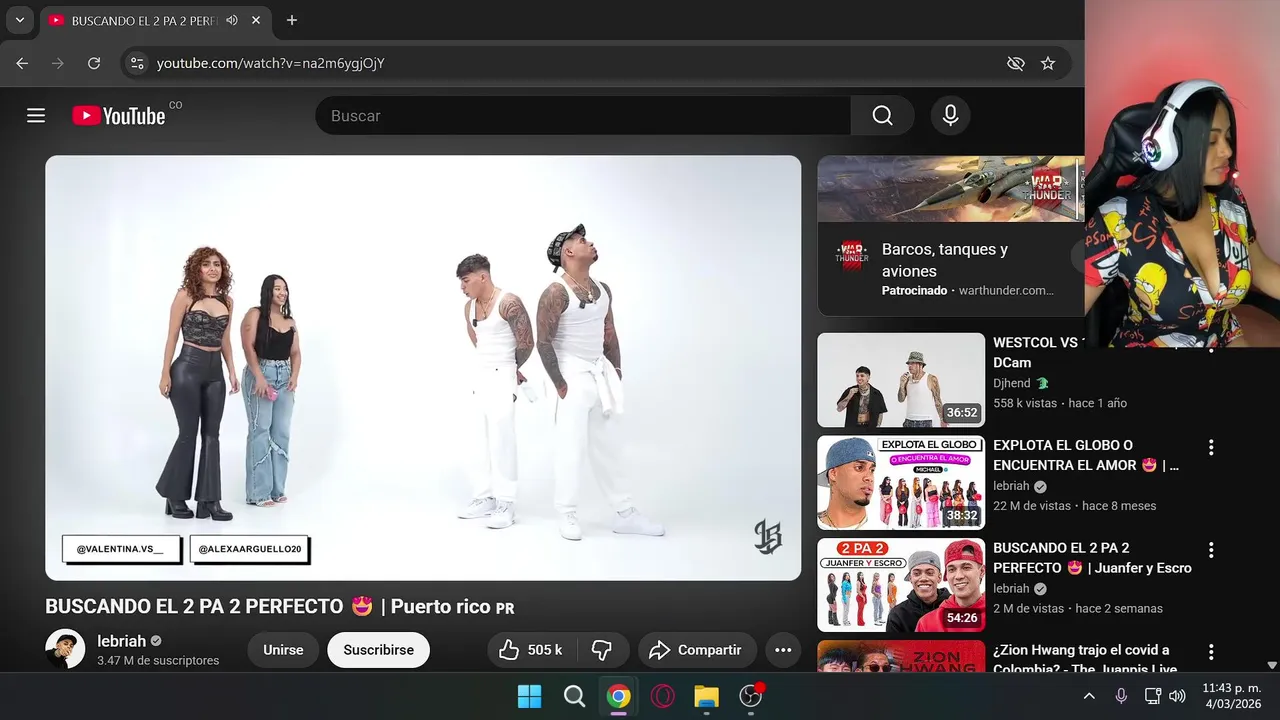Screen dimensions: 1280x720
Task: Select the BUSCANDO EL 2 PA 2 PERF tab
Action: tap(143, 20)
